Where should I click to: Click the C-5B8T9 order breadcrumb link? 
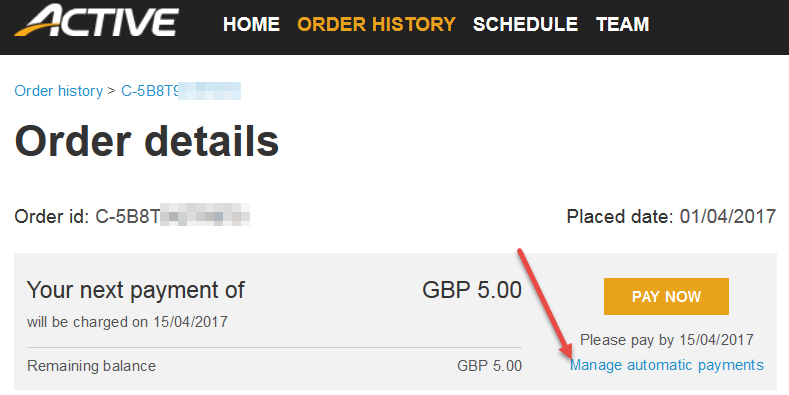click(x=181, y=91)
